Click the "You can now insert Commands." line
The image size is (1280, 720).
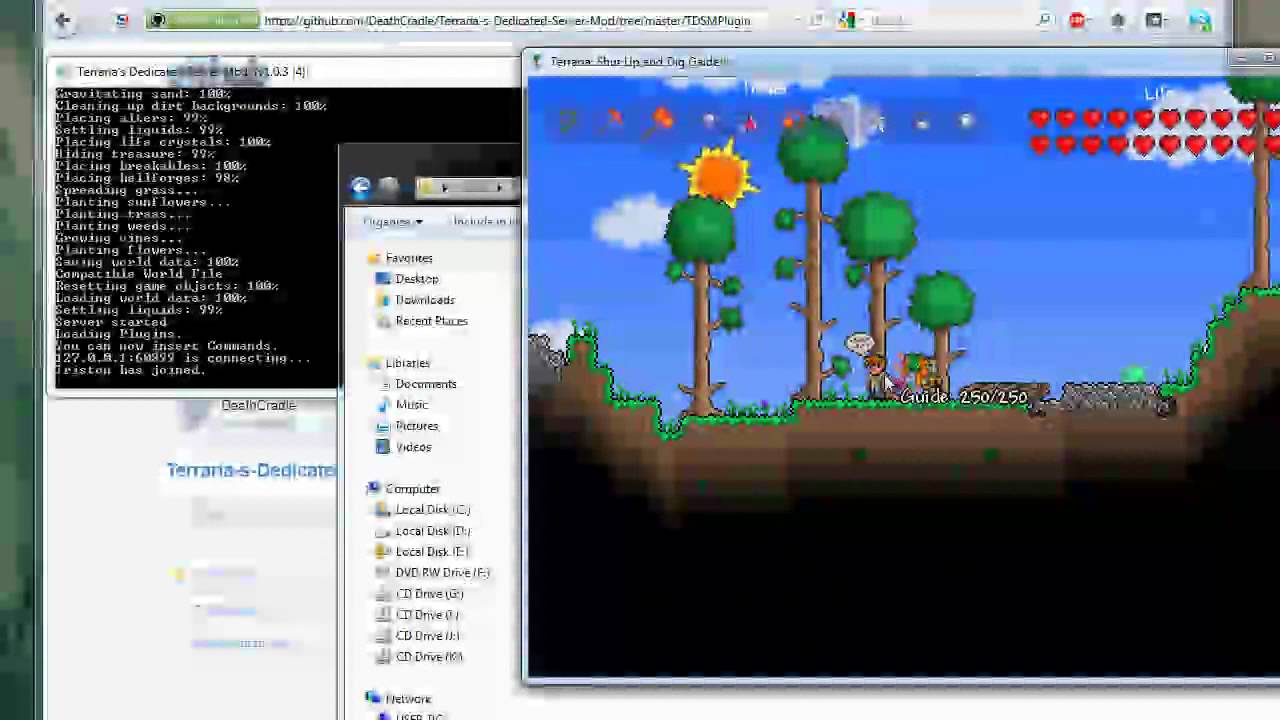pyautogui.click(x=167, y=346)
